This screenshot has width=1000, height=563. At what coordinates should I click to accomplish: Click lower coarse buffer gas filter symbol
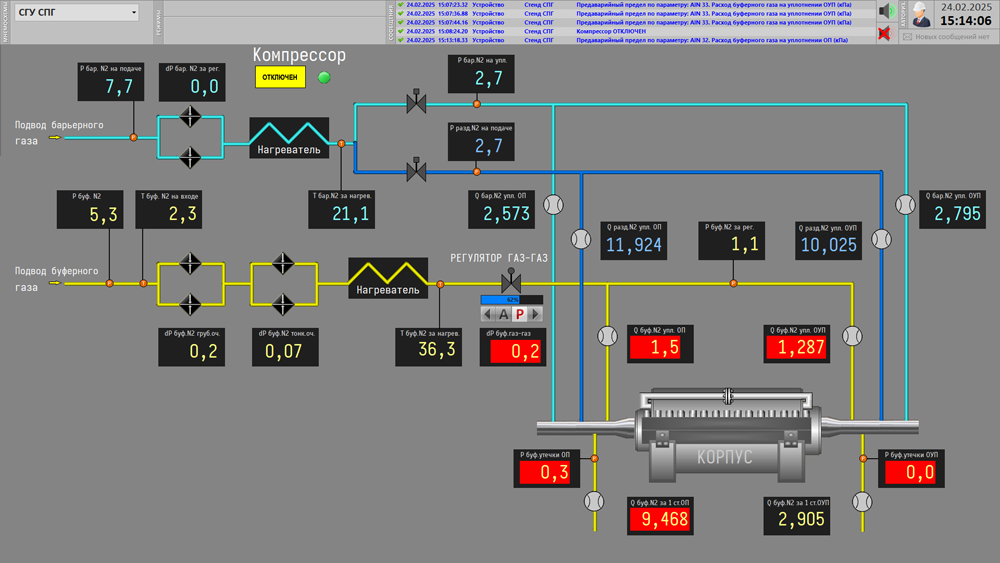click(x=190, y=304)
